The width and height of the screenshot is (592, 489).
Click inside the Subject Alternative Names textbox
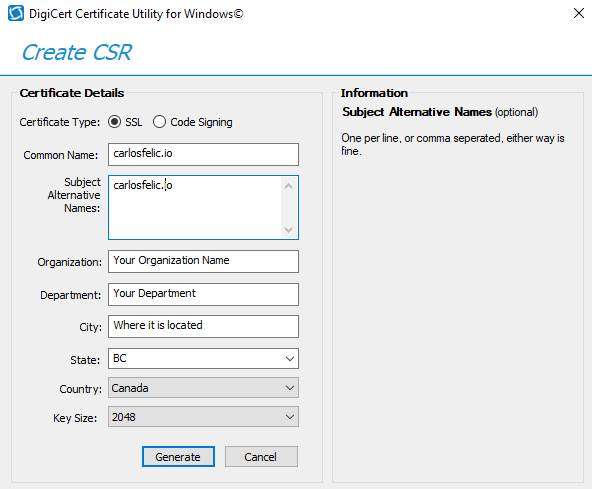click(x=195, y=207)
